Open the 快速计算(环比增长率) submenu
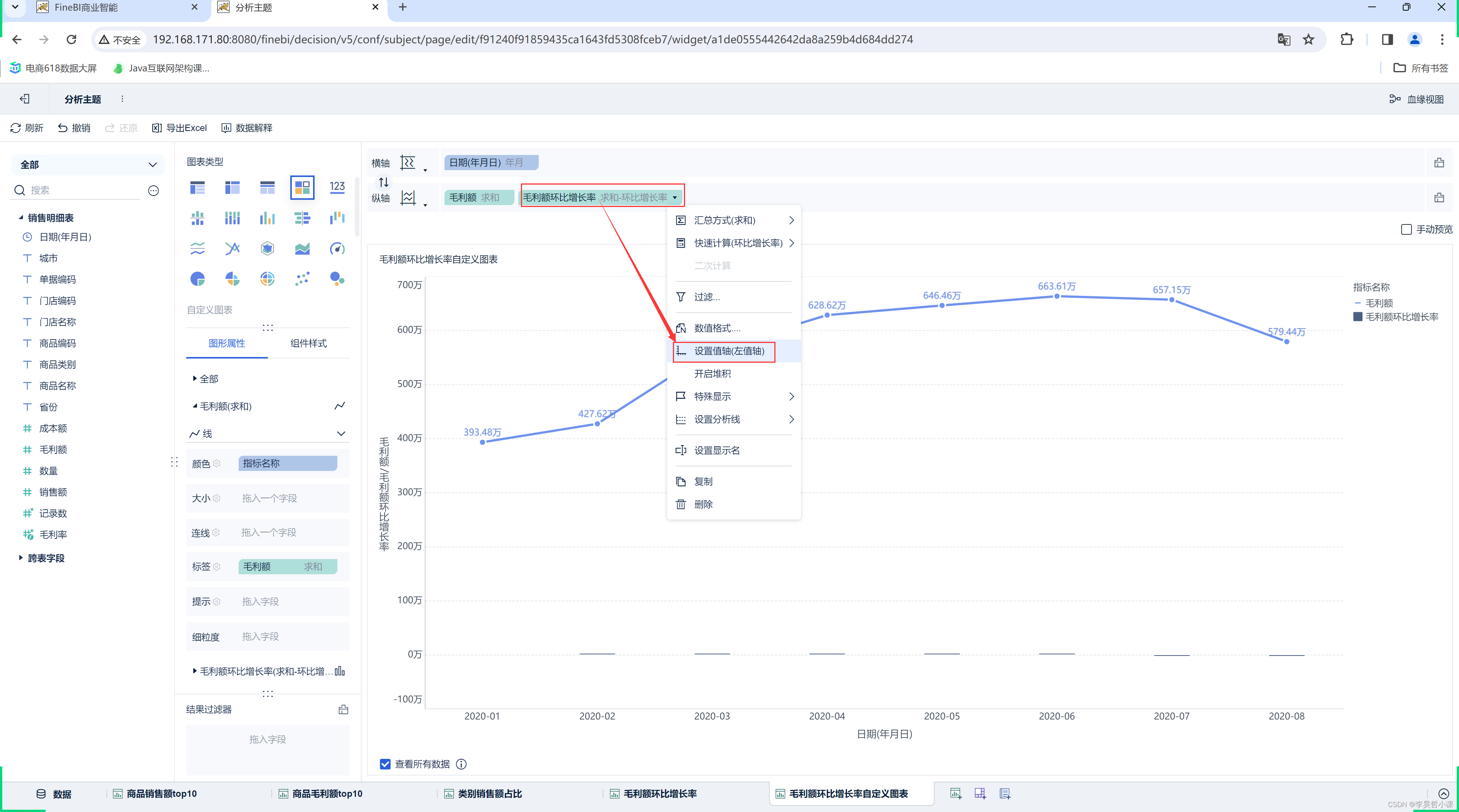Viewport: 1459px width, 812px height. [x=734, y=243]
